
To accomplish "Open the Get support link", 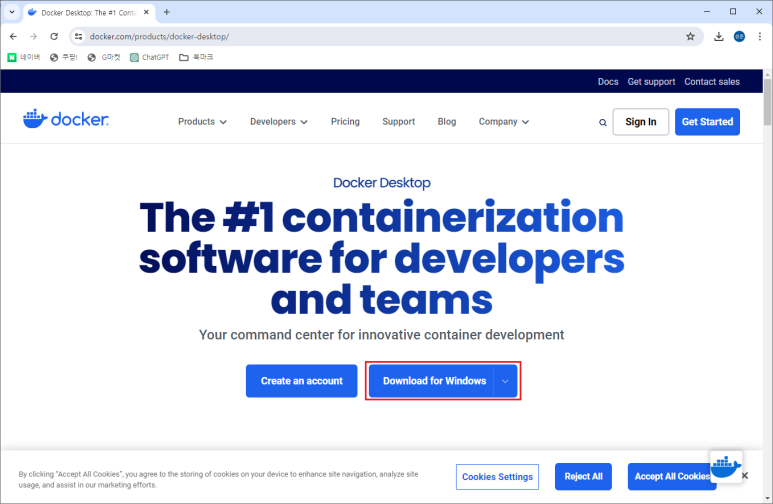I will 651,82.
